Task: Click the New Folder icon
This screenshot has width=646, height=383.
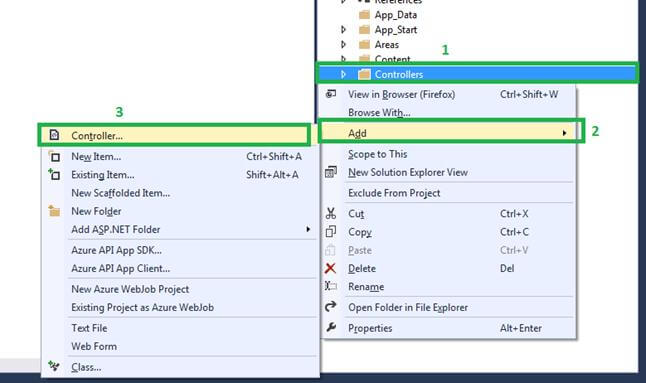Action: [x=54, y=211]
